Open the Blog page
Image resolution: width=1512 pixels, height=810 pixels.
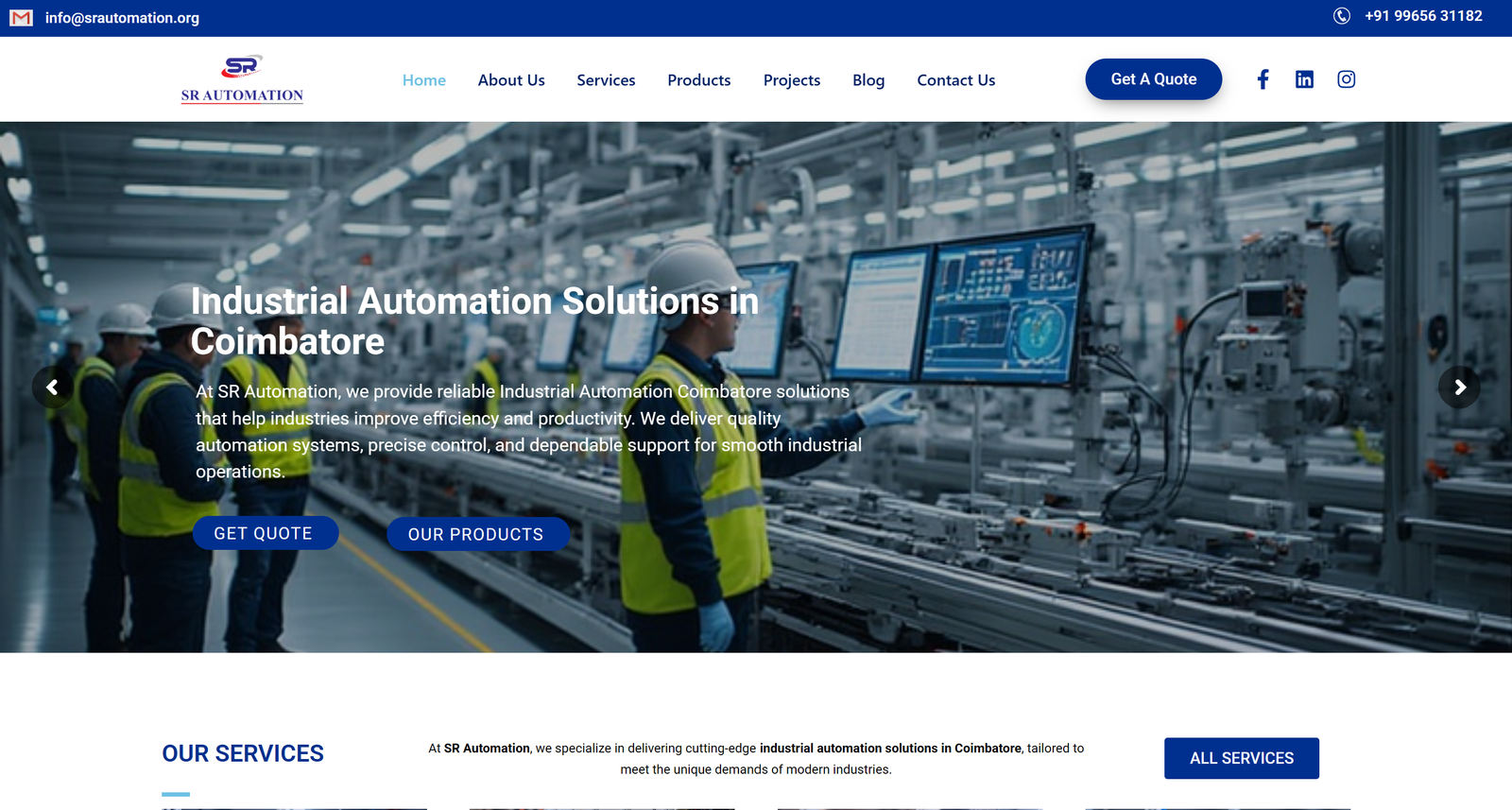tap(868, 80)
